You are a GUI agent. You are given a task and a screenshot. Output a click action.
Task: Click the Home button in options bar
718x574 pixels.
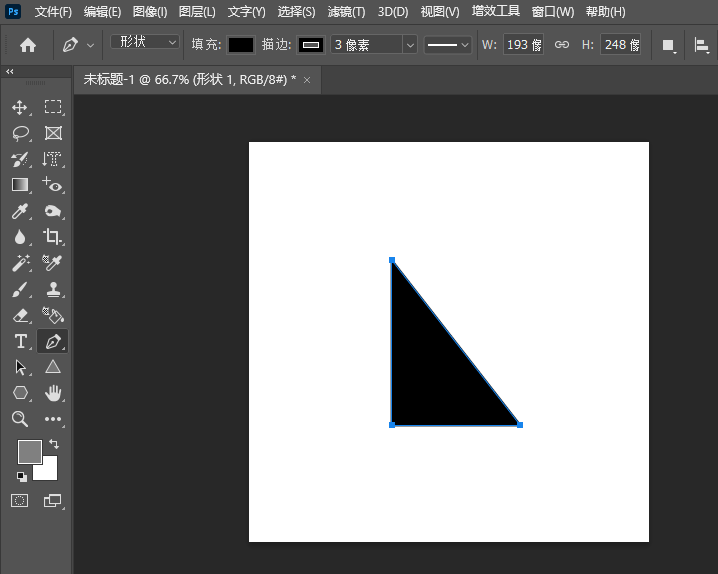28,45
